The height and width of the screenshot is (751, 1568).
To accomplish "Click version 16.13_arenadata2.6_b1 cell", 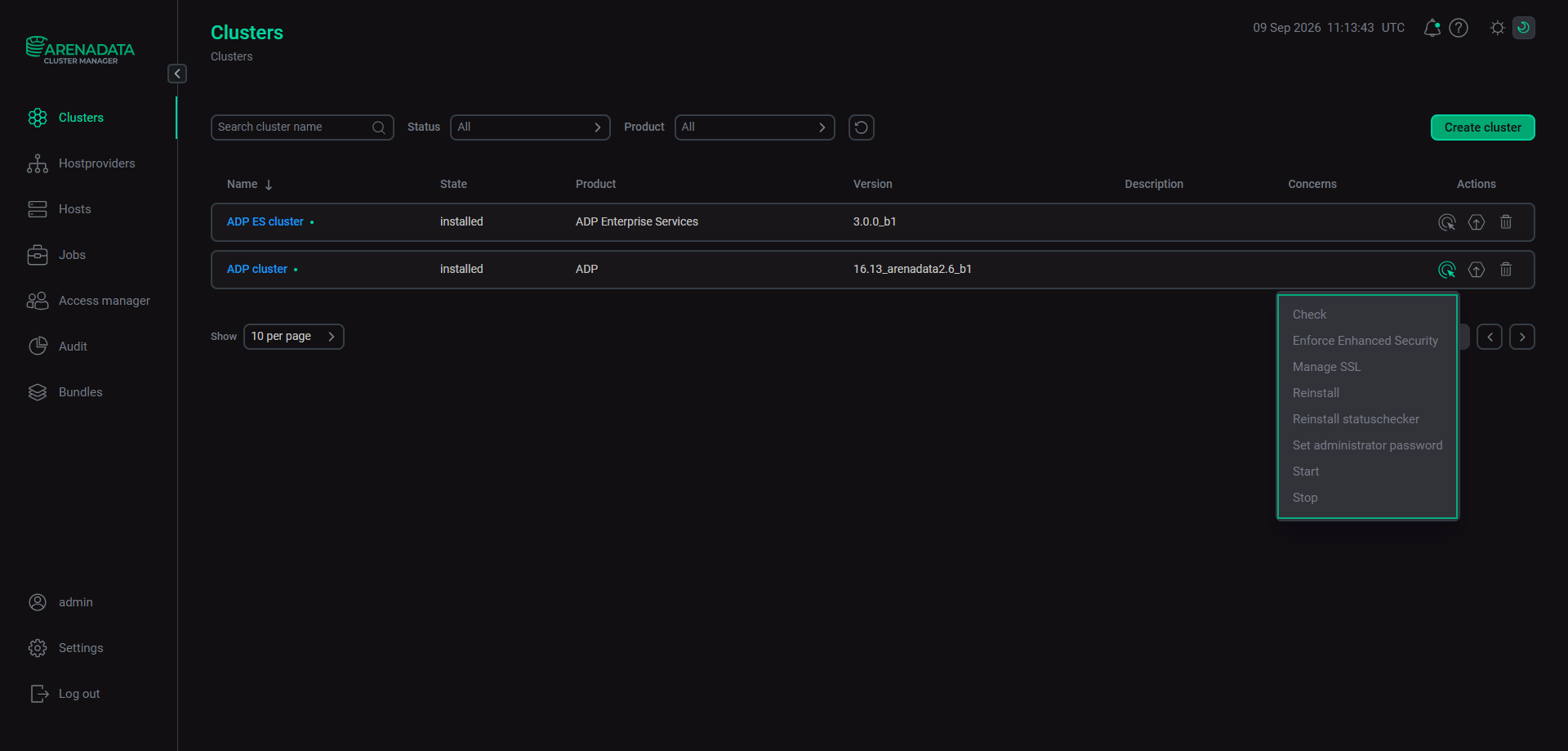I will (x=912, y=270).
